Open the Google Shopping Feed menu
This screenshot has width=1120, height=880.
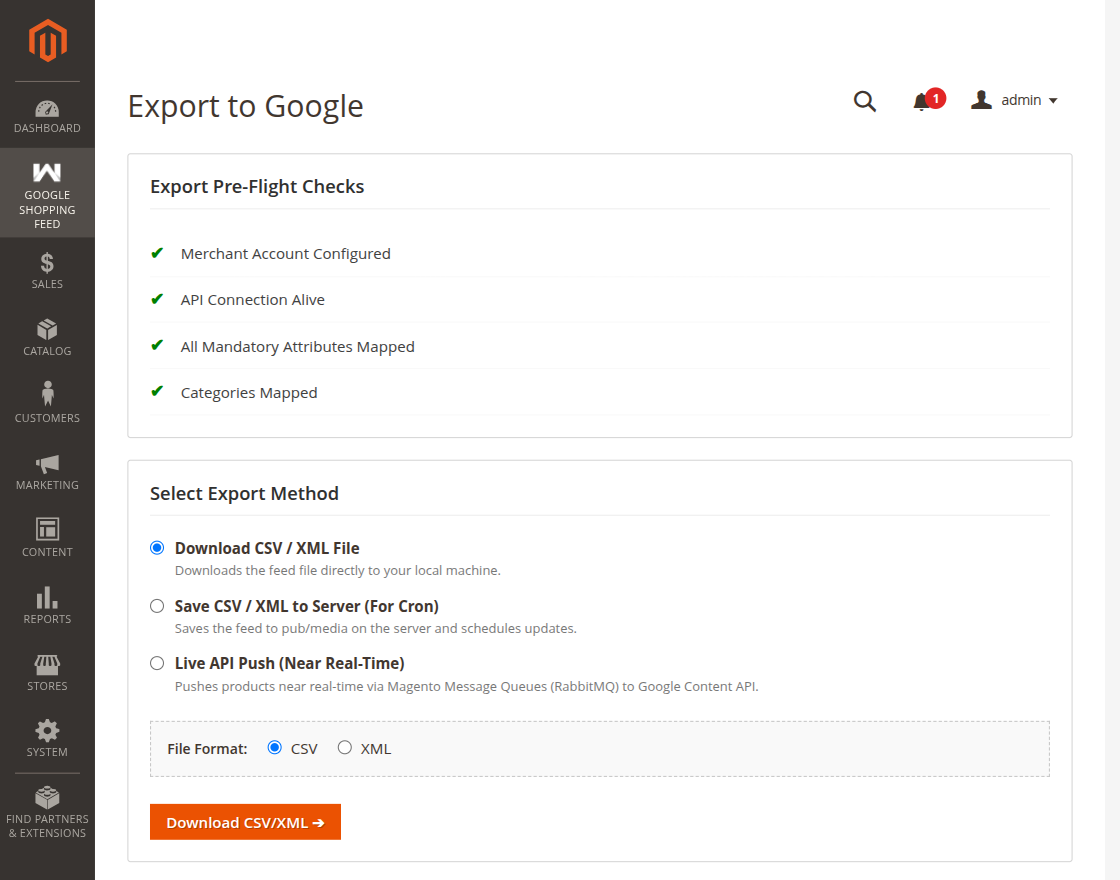[x=47, y=193]
